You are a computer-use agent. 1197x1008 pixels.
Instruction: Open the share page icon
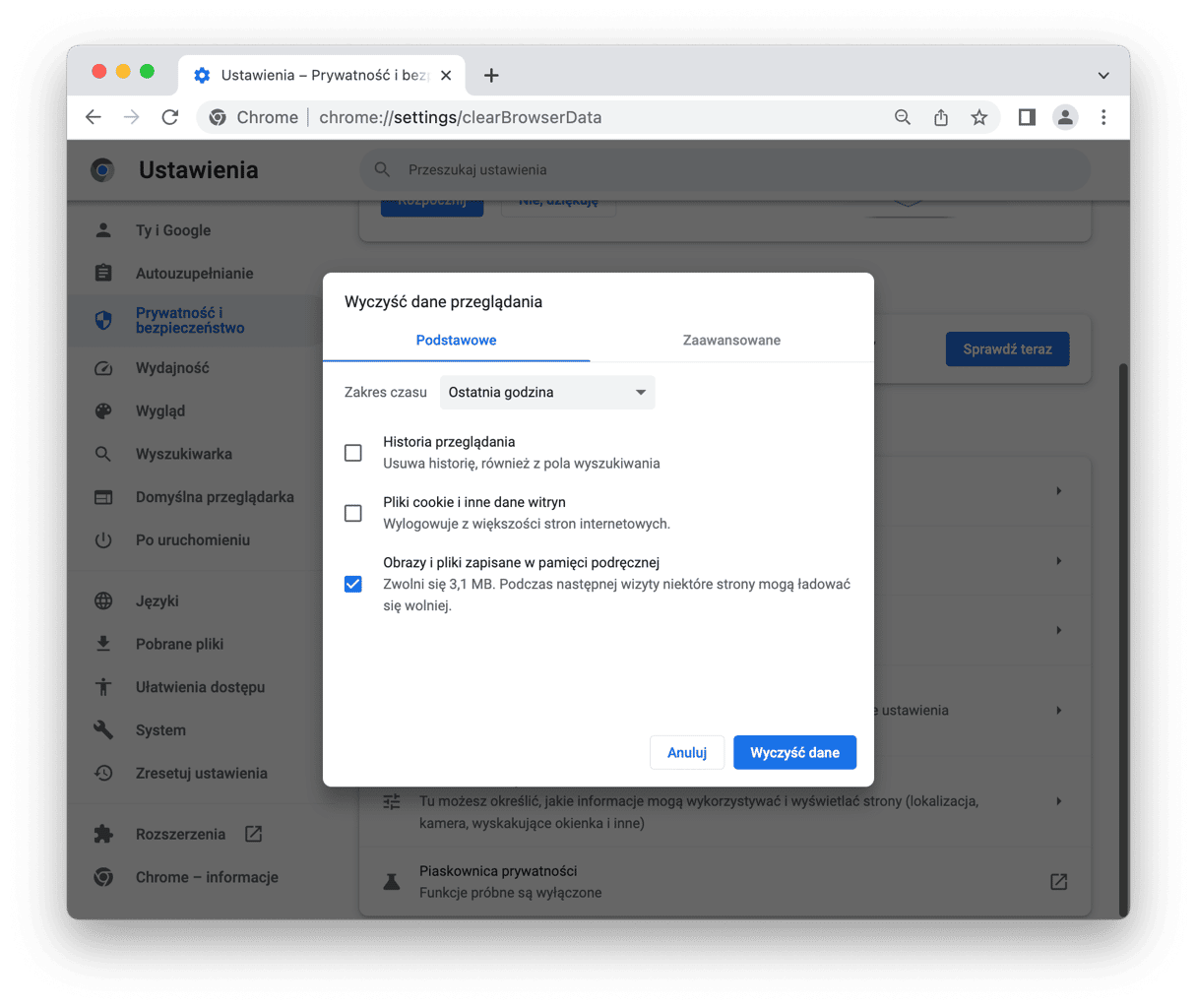(941, 117)
